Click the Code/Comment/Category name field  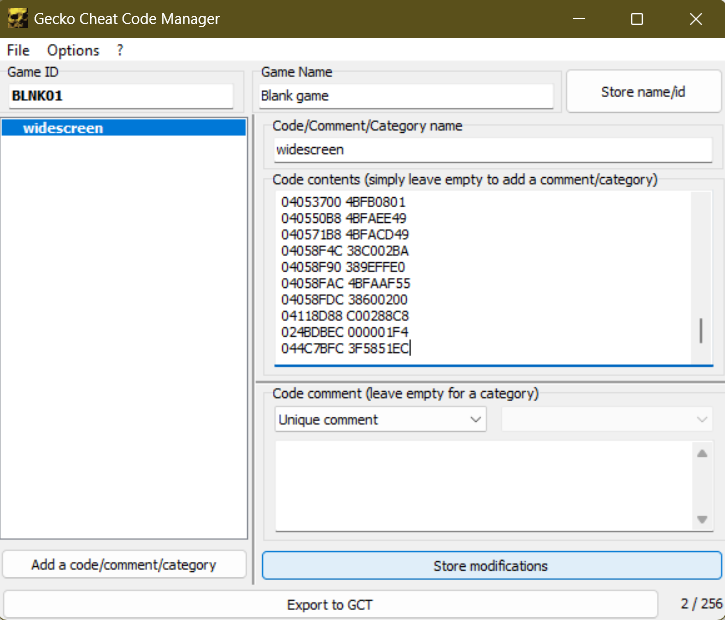coord(492,150)
